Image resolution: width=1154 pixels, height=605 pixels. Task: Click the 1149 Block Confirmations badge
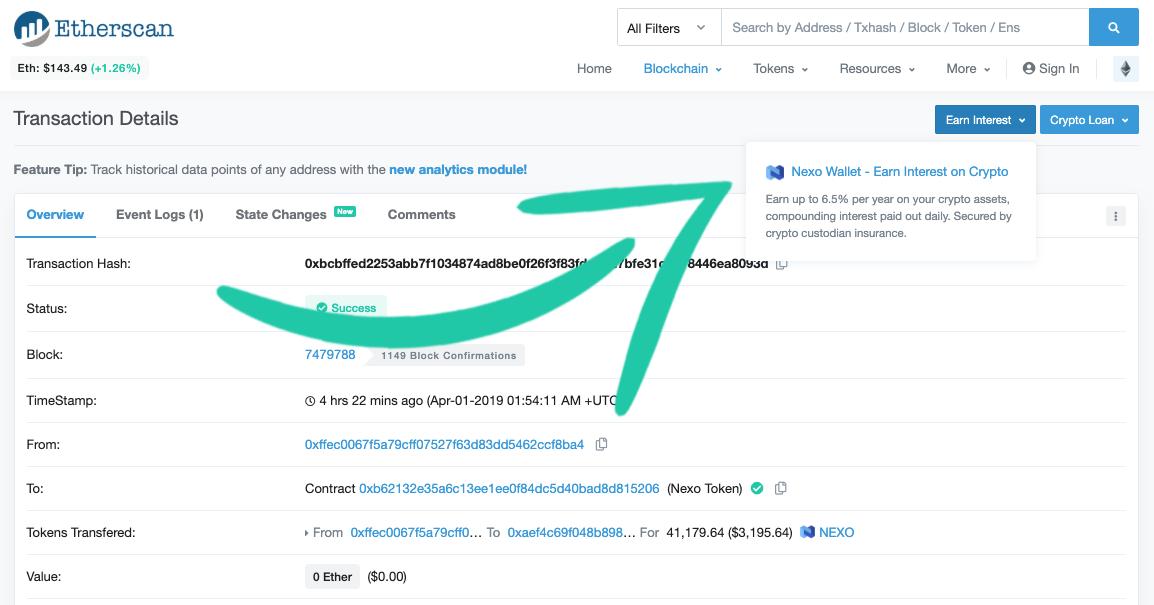448,355
